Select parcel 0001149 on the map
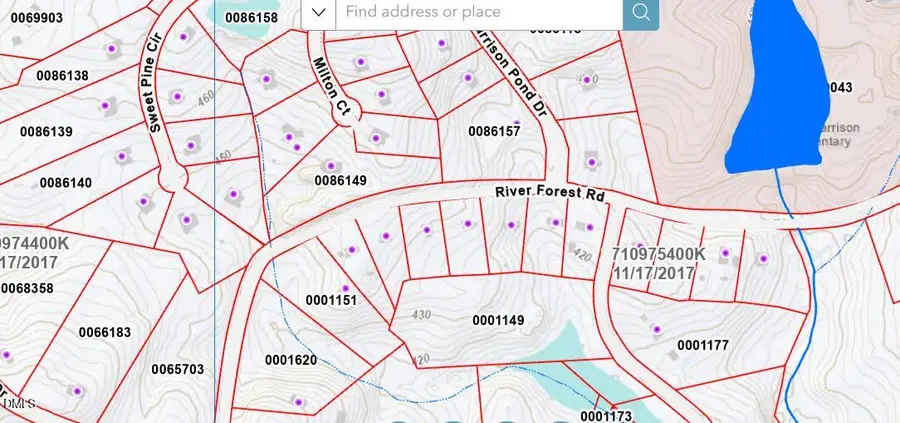The image size is (900, 423). 498,320
